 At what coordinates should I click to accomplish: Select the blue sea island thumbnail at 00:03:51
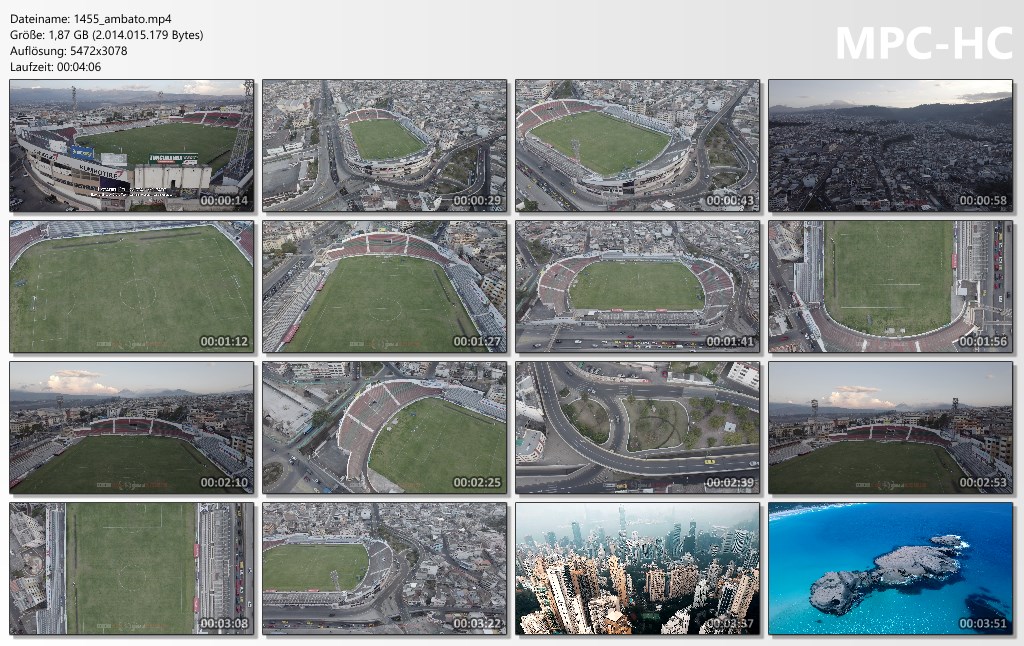coord(890,569)
